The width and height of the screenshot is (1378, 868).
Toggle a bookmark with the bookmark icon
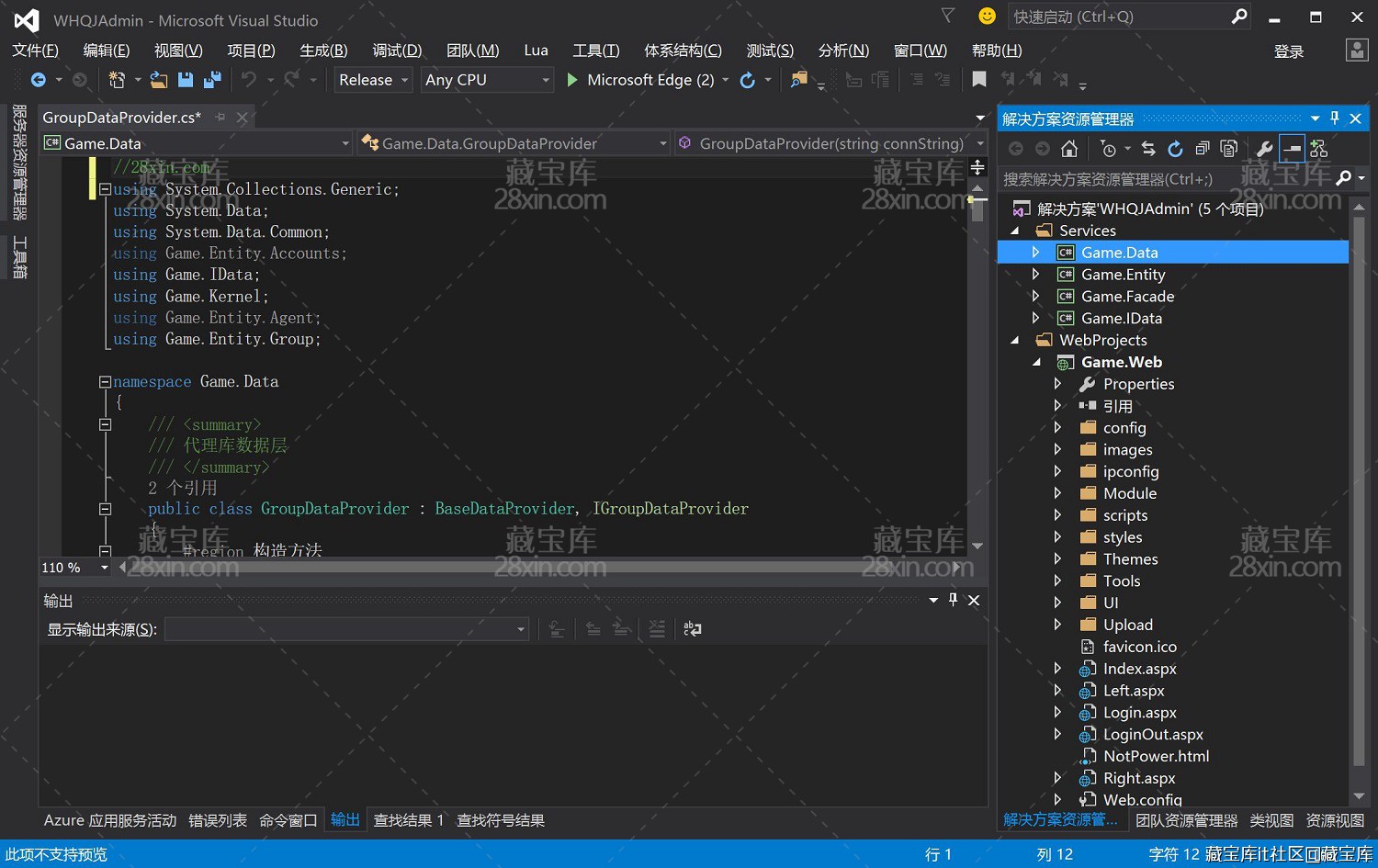pyautogui.click(x=979, y=80)
